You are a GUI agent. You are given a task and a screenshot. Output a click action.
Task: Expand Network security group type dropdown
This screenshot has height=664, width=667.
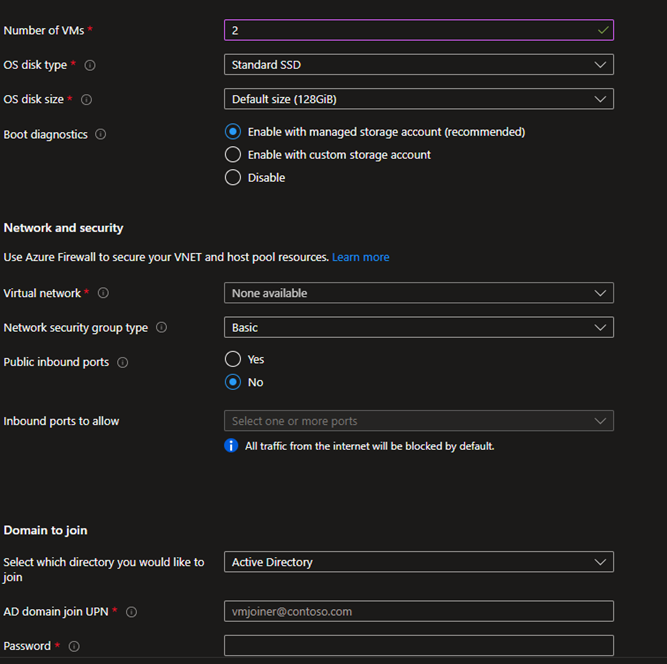(x=418, y=327)
